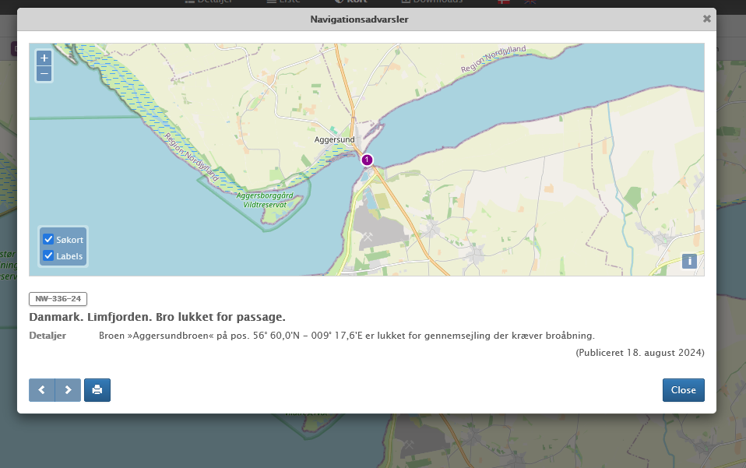Click Aggersborggård Vildtreservat on the map
Screen dimensions: 746x468
(264, 200)
